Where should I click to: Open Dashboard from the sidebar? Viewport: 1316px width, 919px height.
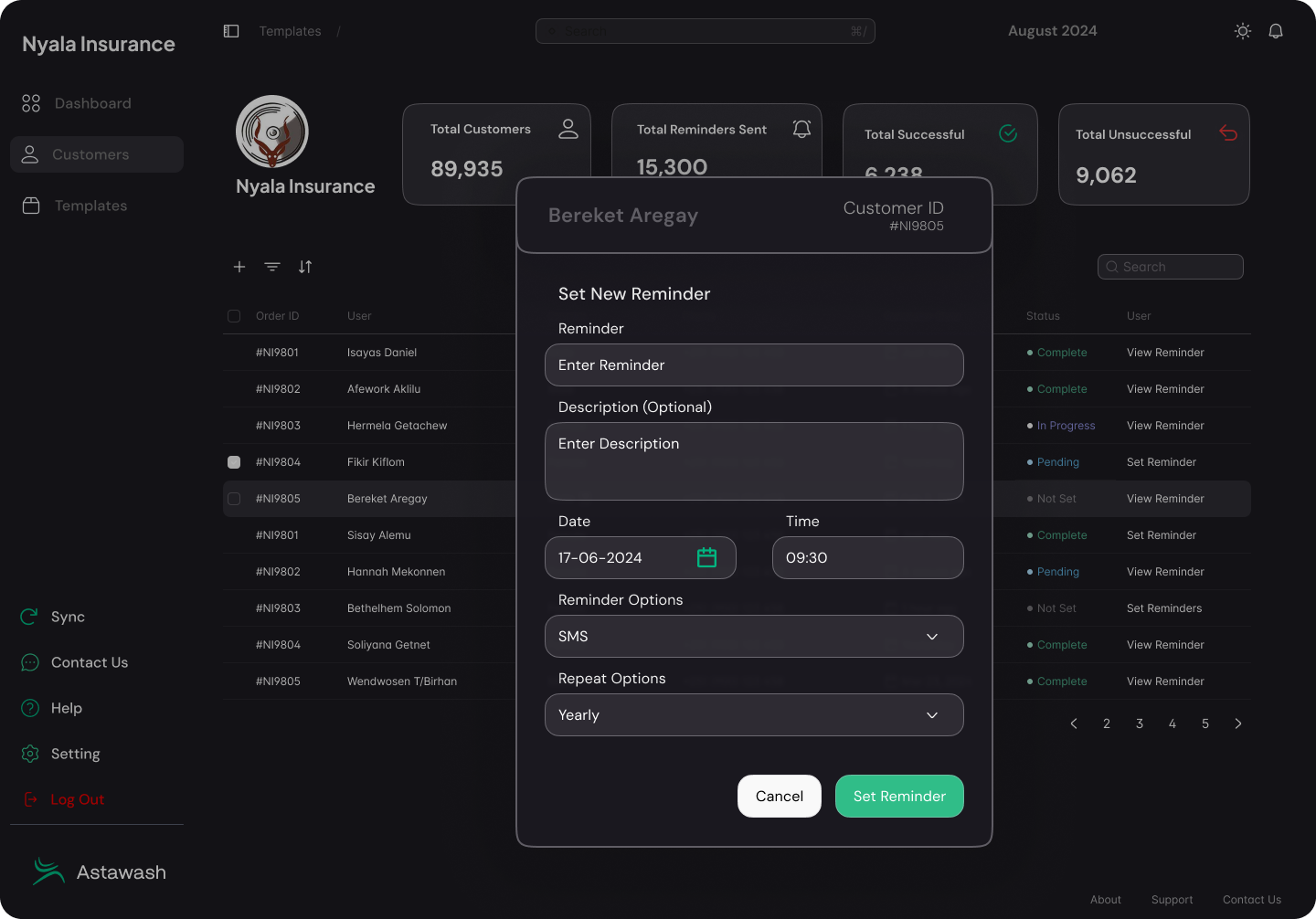coord(92,103)
